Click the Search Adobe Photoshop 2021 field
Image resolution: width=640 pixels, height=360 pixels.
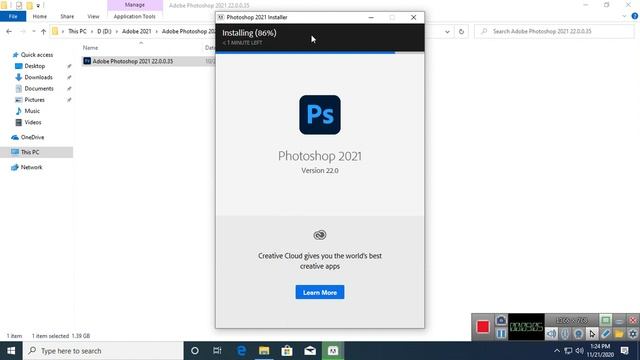tap(554, 31)
